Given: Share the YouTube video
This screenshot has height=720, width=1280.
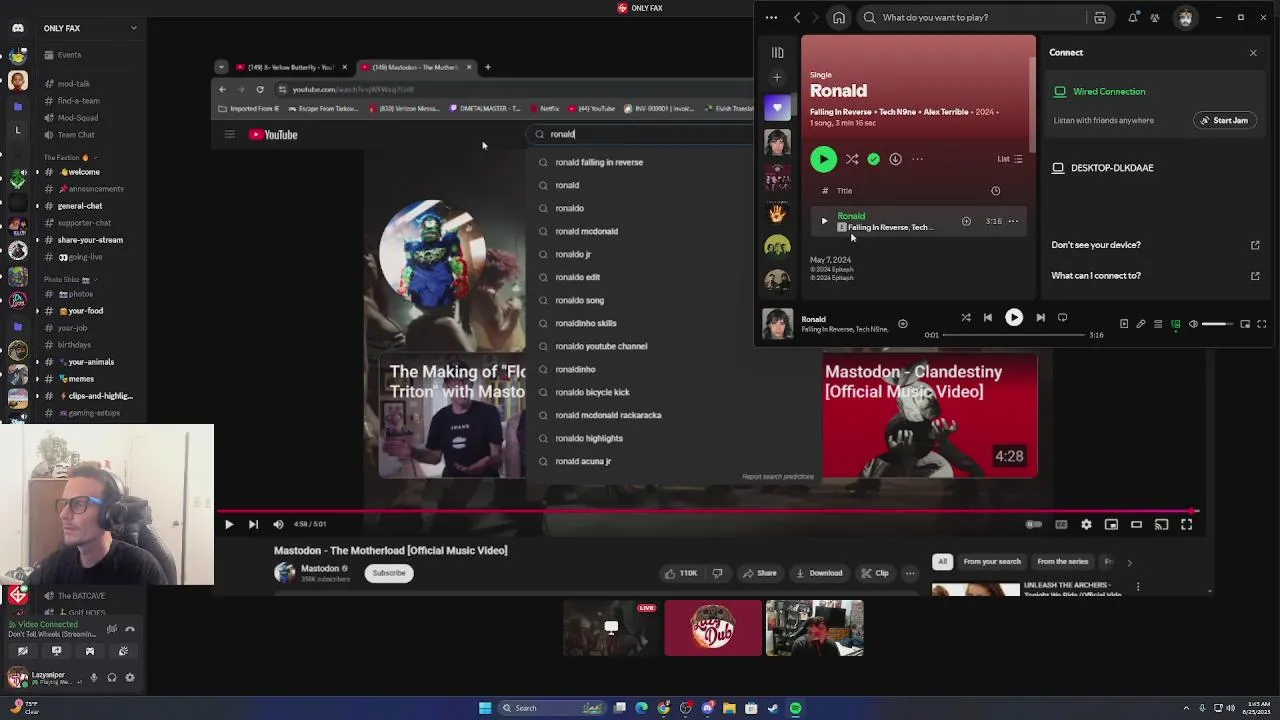Looking at the screenshot, I should (x=760, y=573).
